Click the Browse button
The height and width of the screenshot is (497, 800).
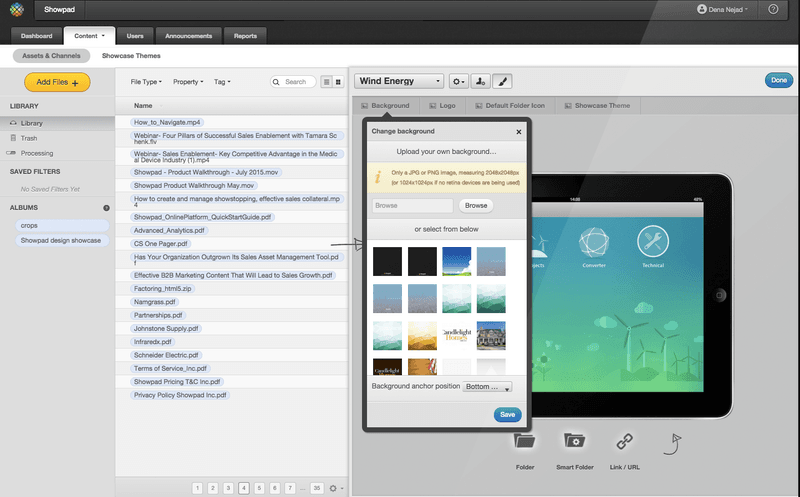coord(476,206)
